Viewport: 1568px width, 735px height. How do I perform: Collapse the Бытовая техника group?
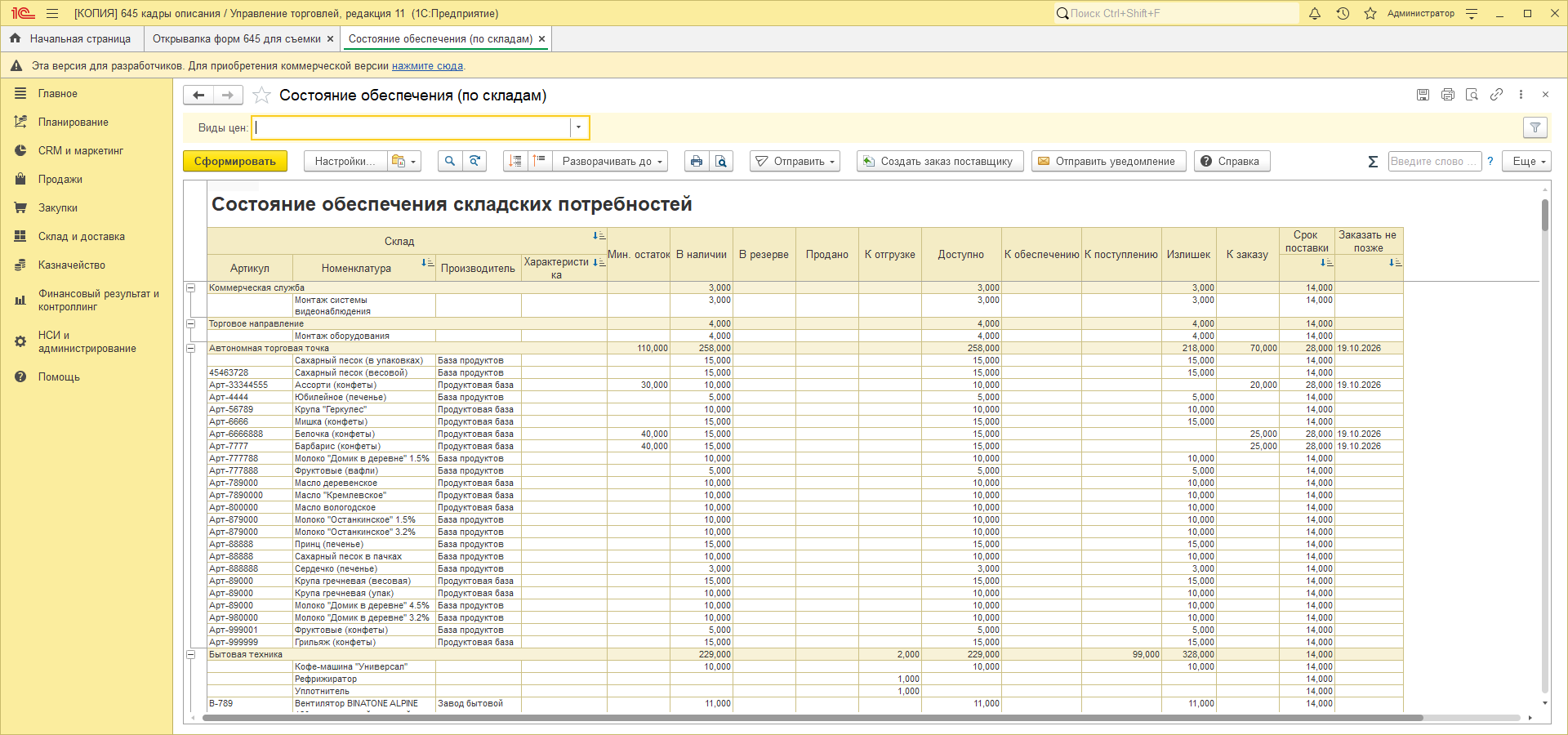pos(191,654)
